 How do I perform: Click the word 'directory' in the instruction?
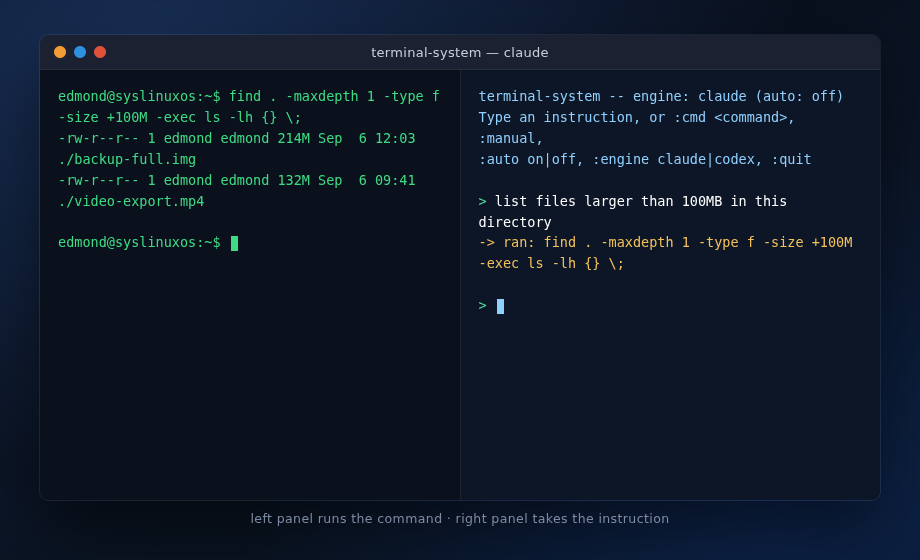point(515,222)
